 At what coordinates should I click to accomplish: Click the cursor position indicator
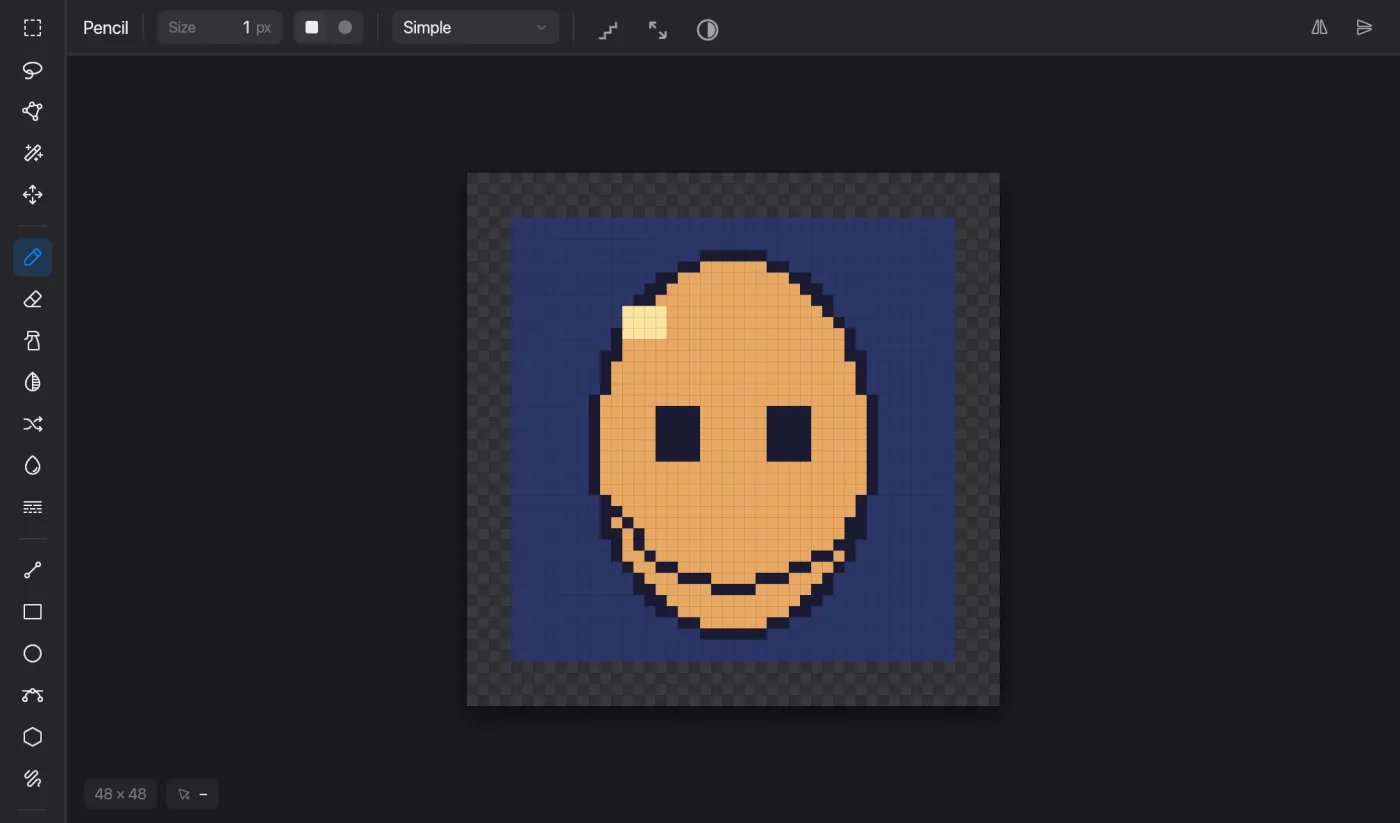pos(192,794)
